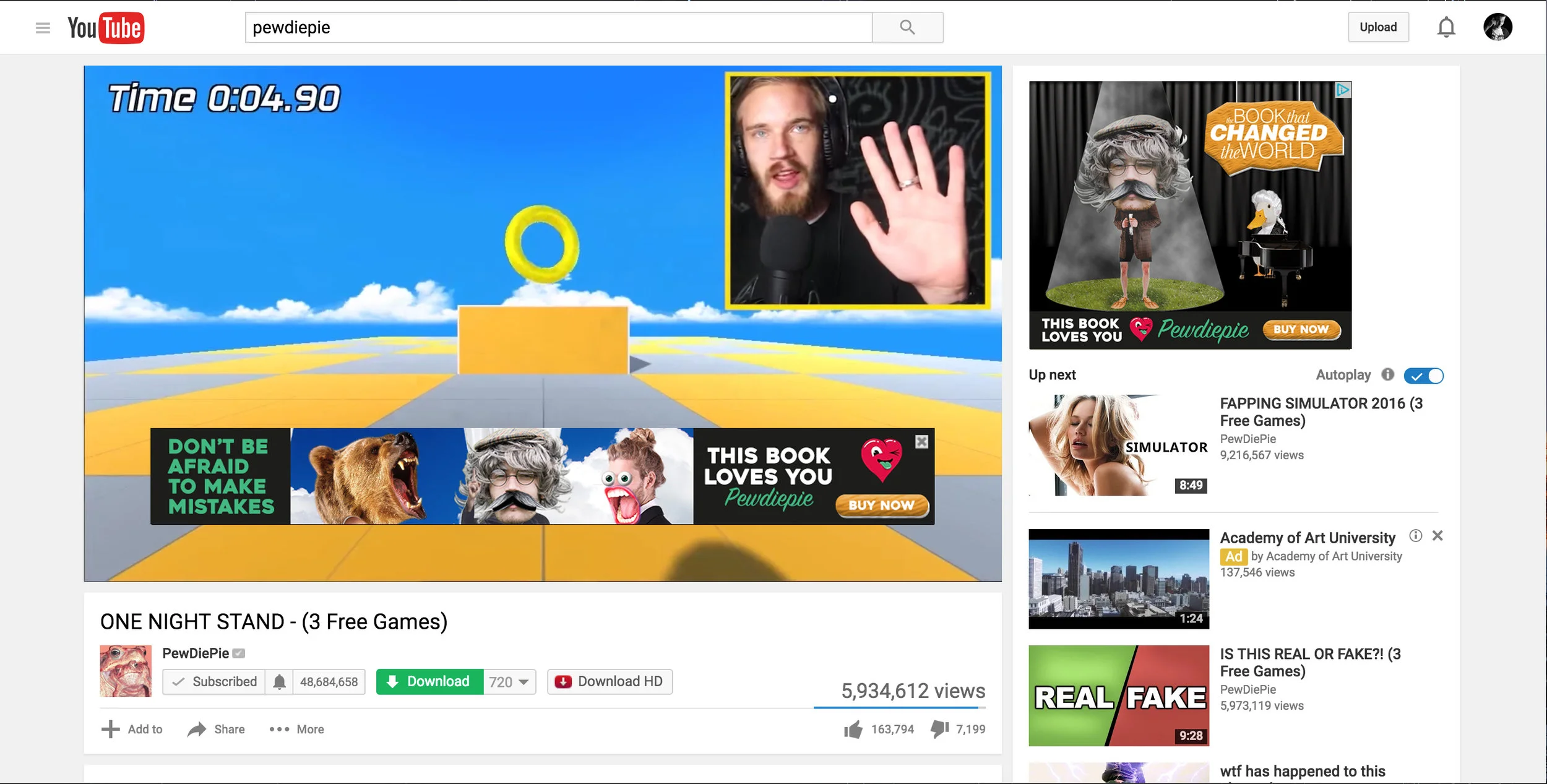Click the Ad badge label by Academy
The image size is (1547, 784).
pyautogui.click(x=1234, y=556)
